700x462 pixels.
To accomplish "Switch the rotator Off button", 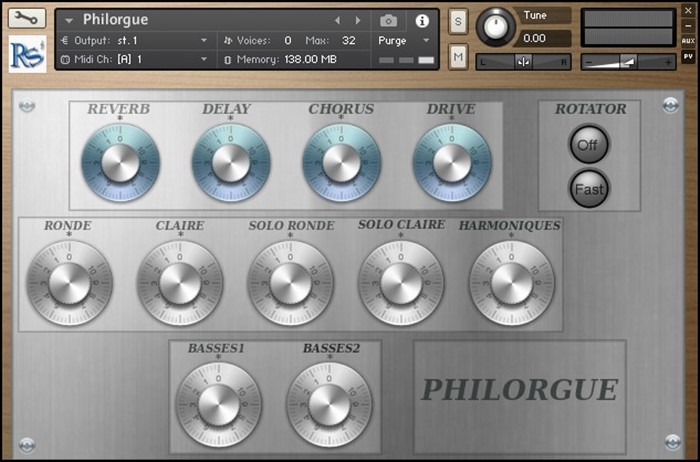I will coord(587,144).
